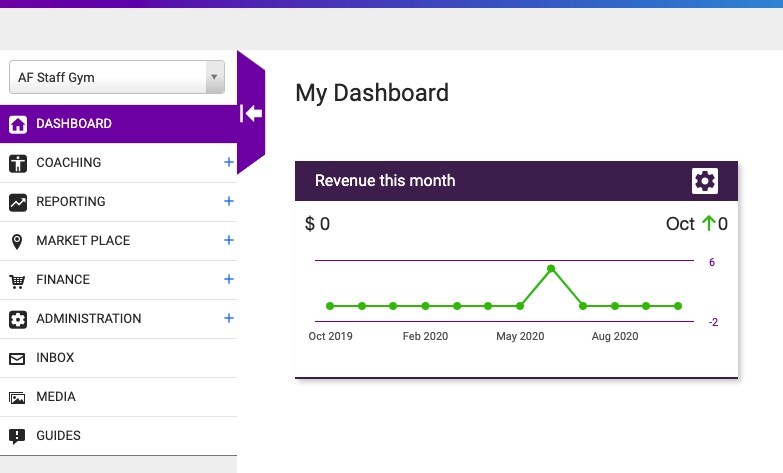Click the Dashboard home icon
Viewport: 783px width, 473px height.
[18, 124]
